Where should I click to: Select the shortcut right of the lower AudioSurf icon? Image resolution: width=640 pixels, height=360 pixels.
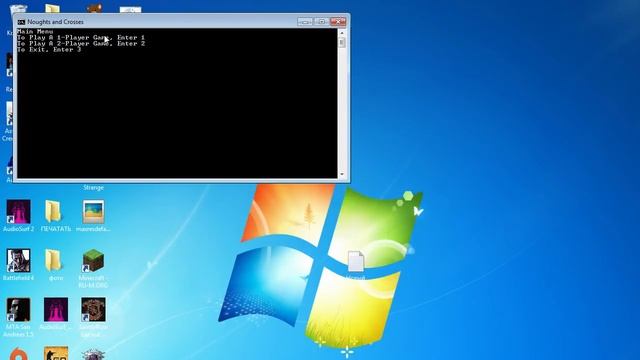pos(93,318)
